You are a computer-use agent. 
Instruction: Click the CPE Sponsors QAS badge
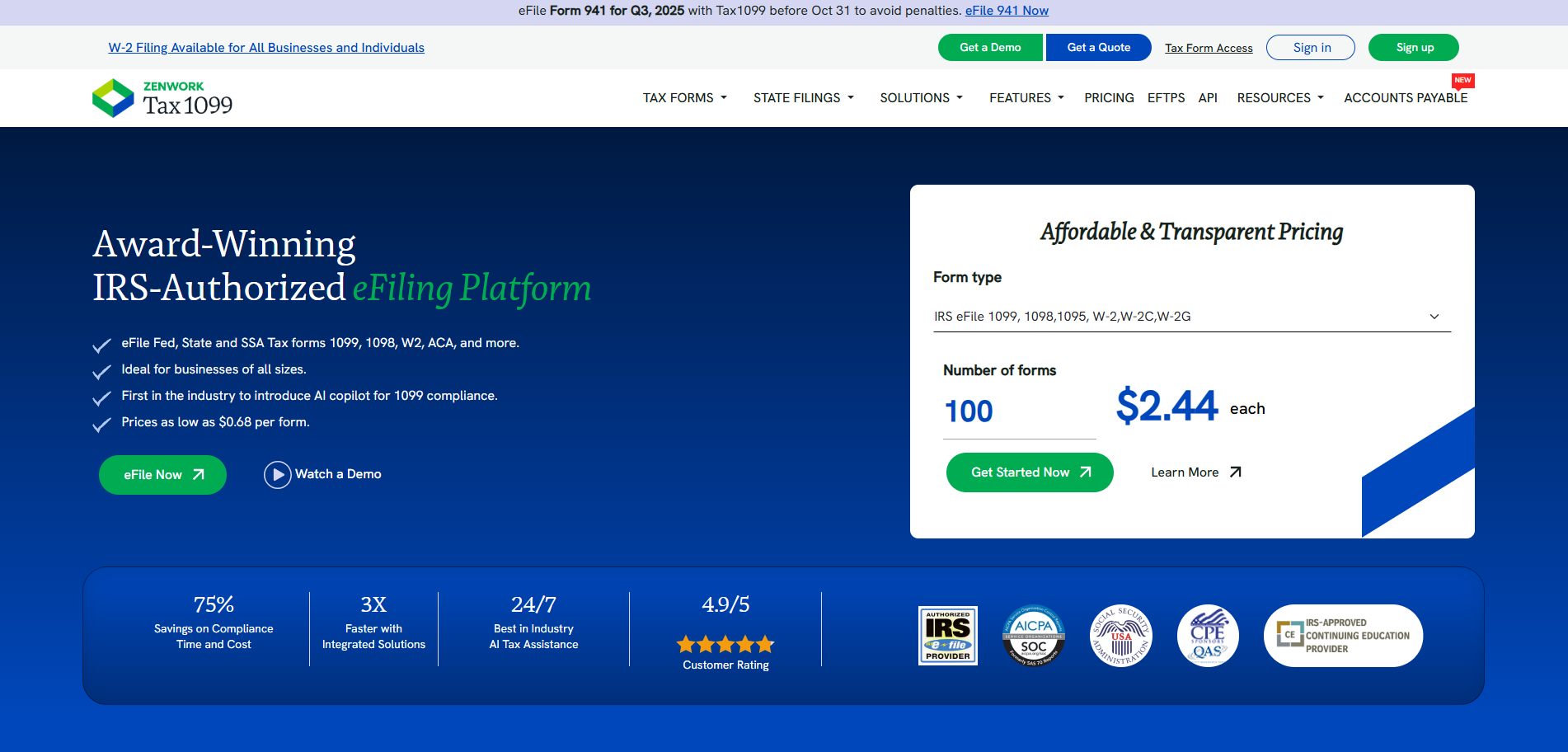pos(1208,636)
